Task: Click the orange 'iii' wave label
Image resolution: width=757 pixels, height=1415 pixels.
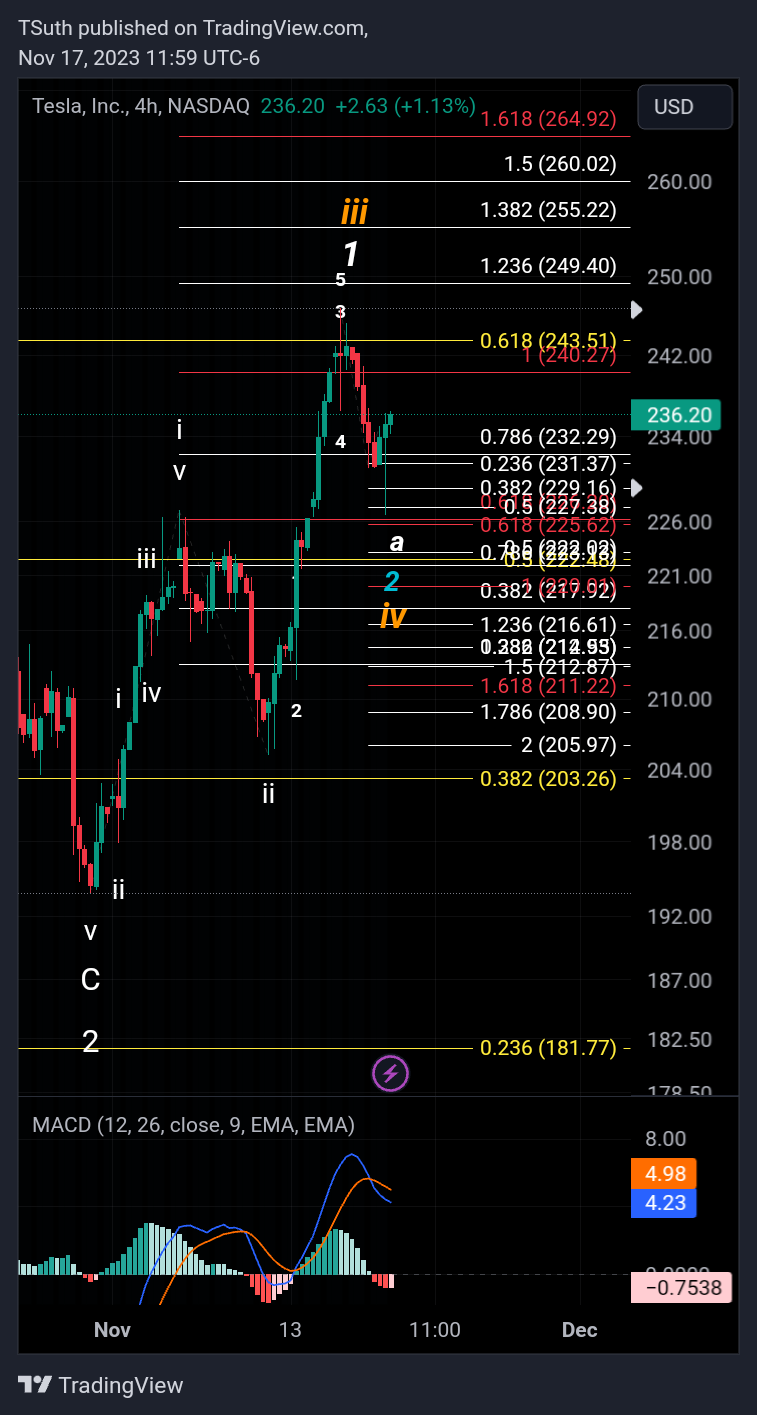Action: (354, 212)
